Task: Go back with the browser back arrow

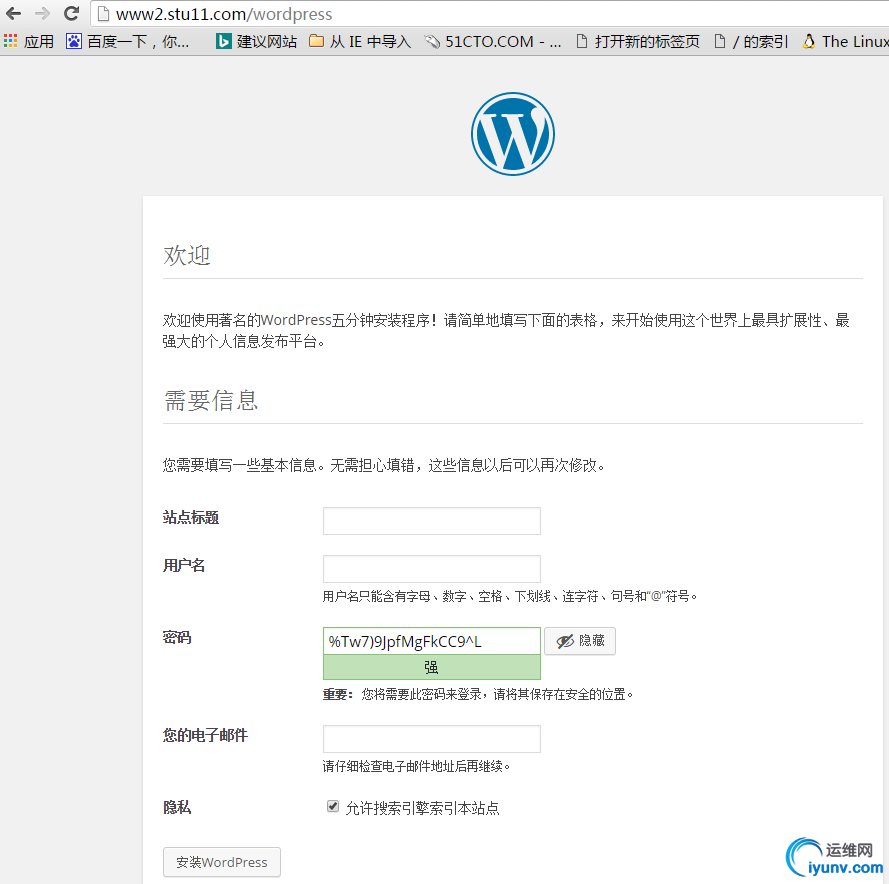Action: pos(12,13)
